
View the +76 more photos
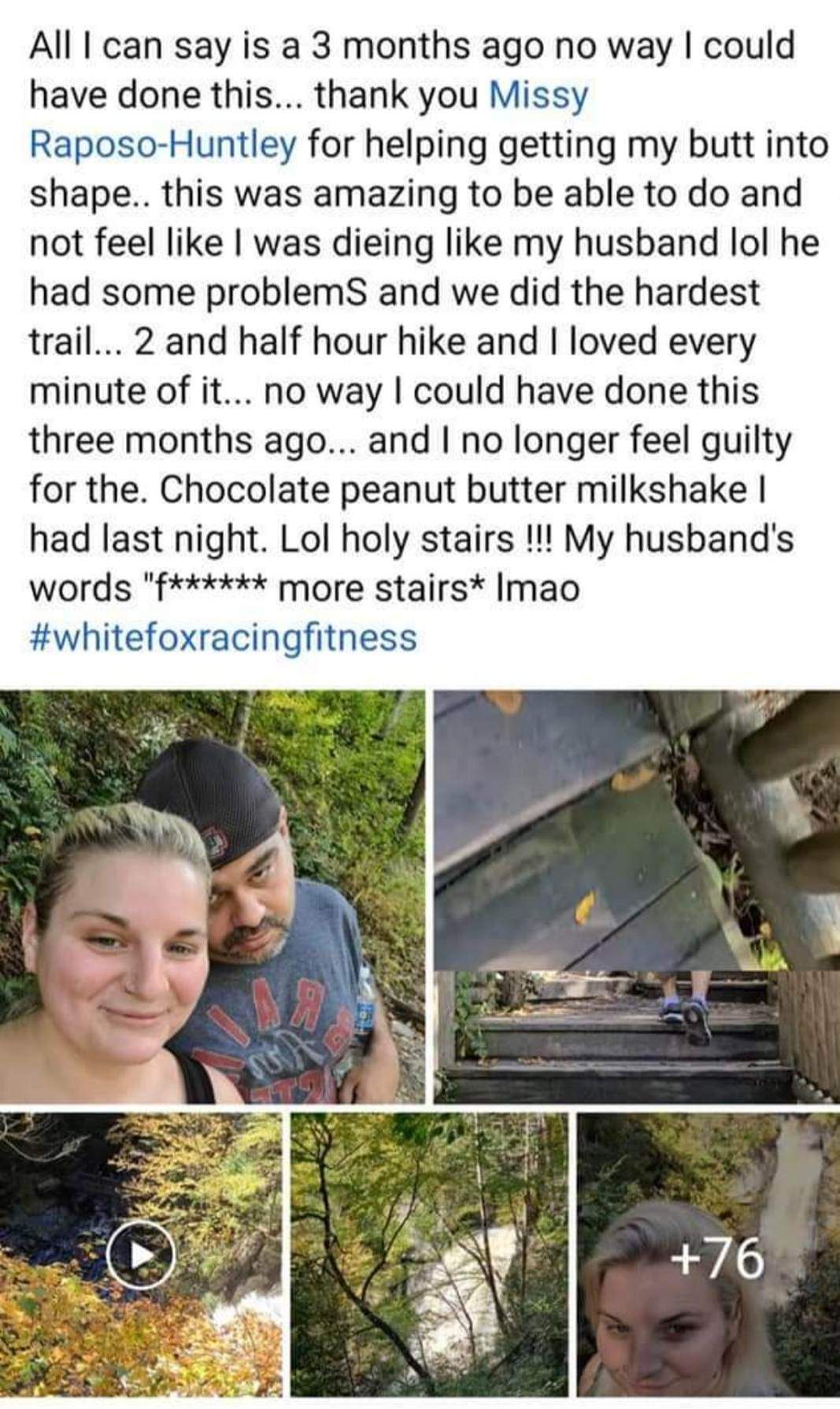pyautogui.click(x=716, y=1259)
